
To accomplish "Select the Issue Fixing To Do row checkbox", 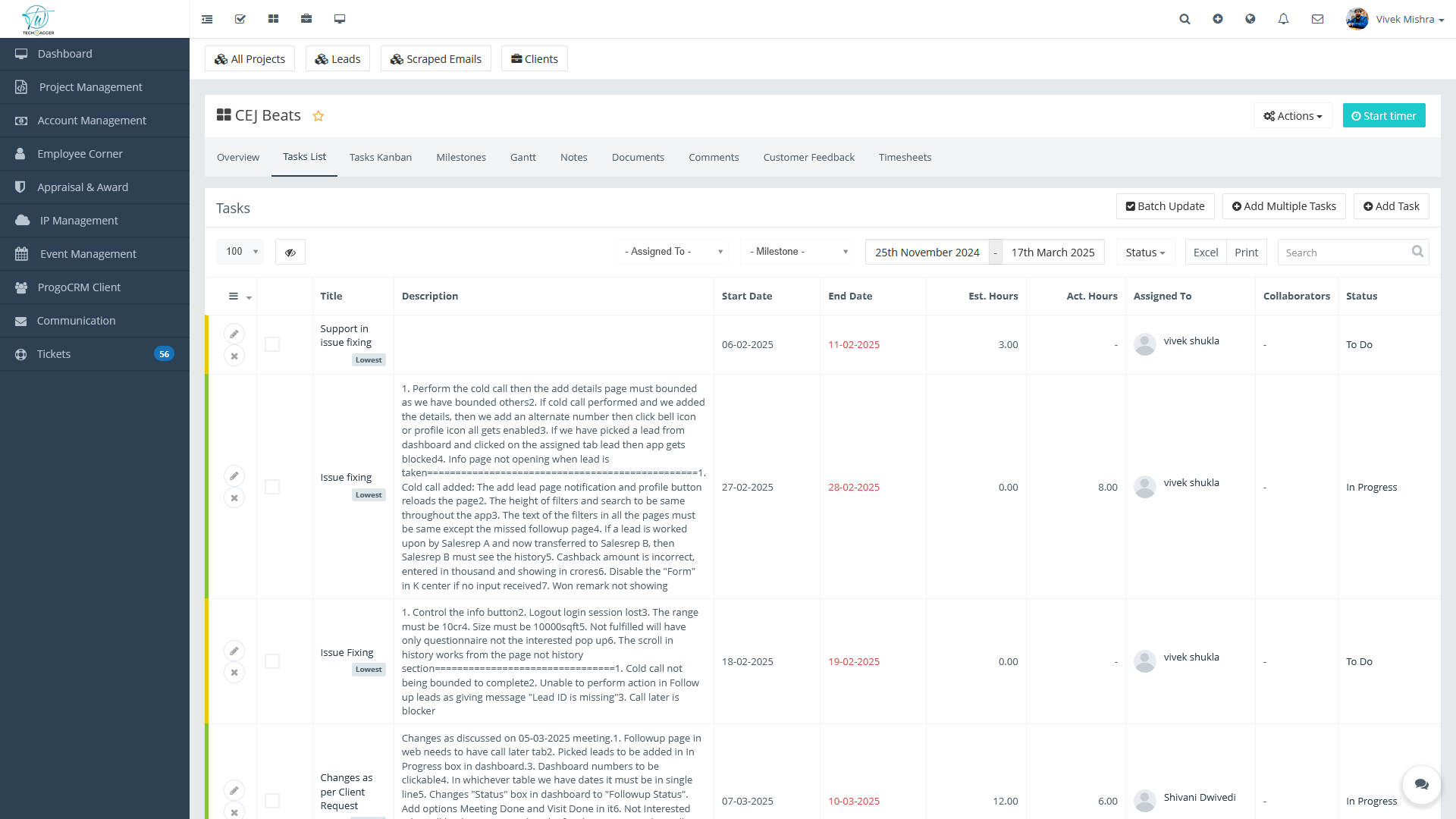I will pos(272,661).
